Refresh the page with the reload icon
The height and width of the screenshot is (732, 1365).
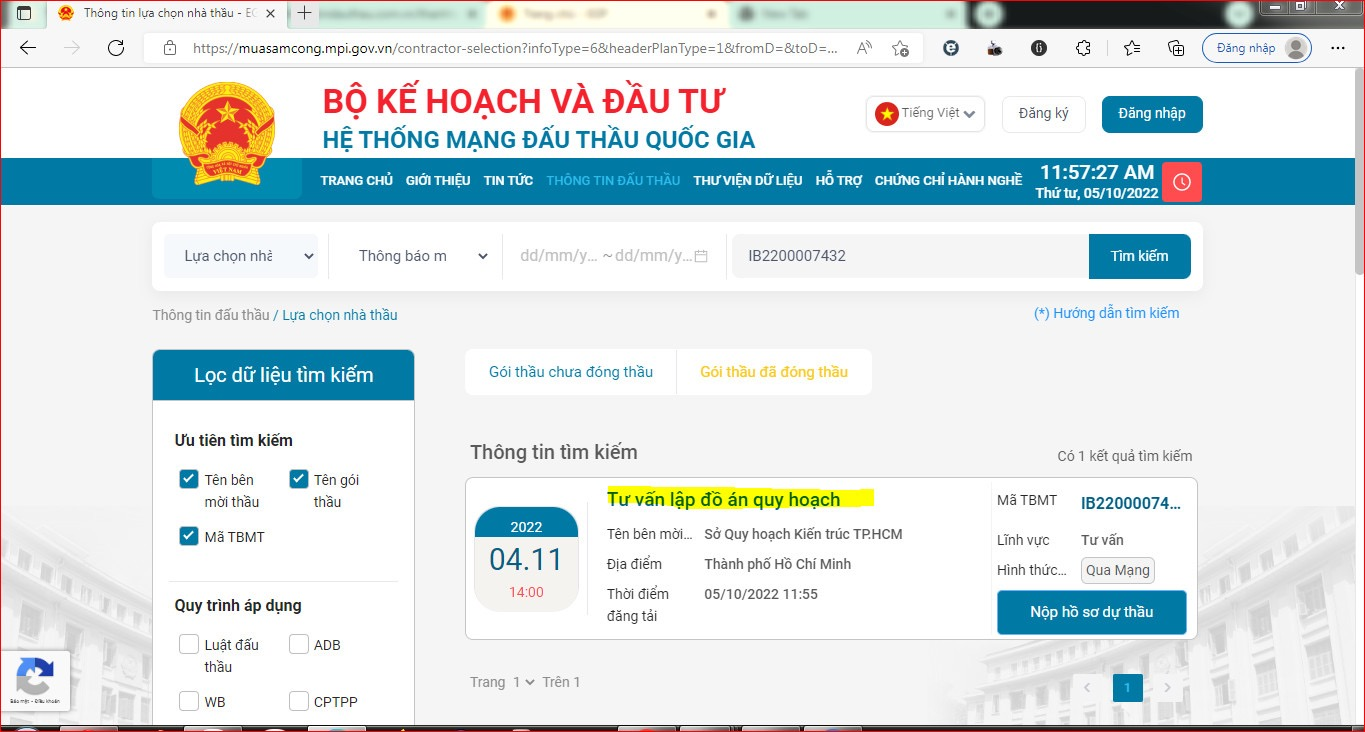[x=115, y=47]
